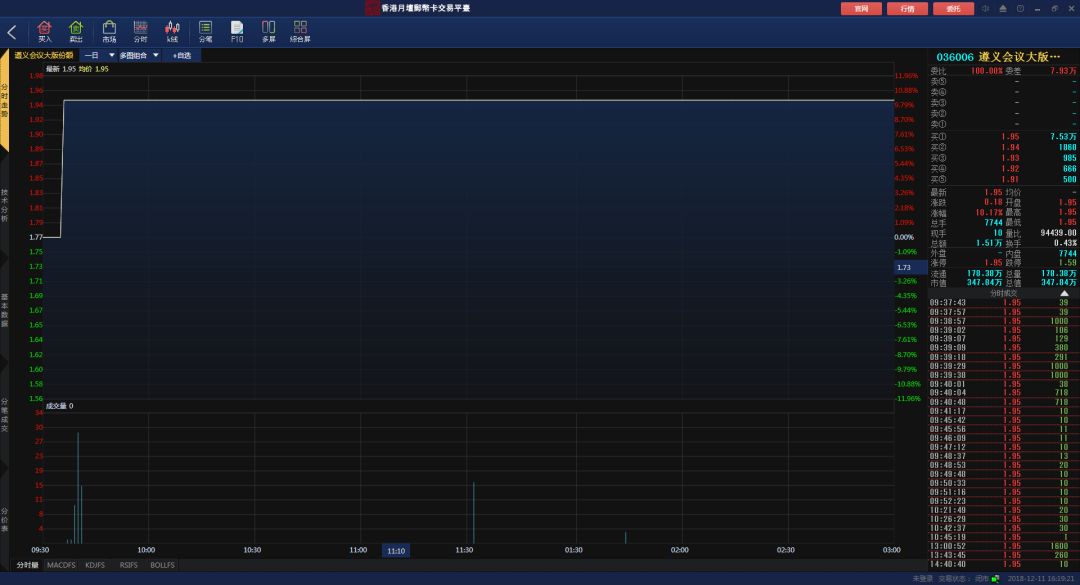Click the eject-shaped icon in title bar
Image resolution: width=1080 pixels, height=585 pixels.
coord(1003,8)
